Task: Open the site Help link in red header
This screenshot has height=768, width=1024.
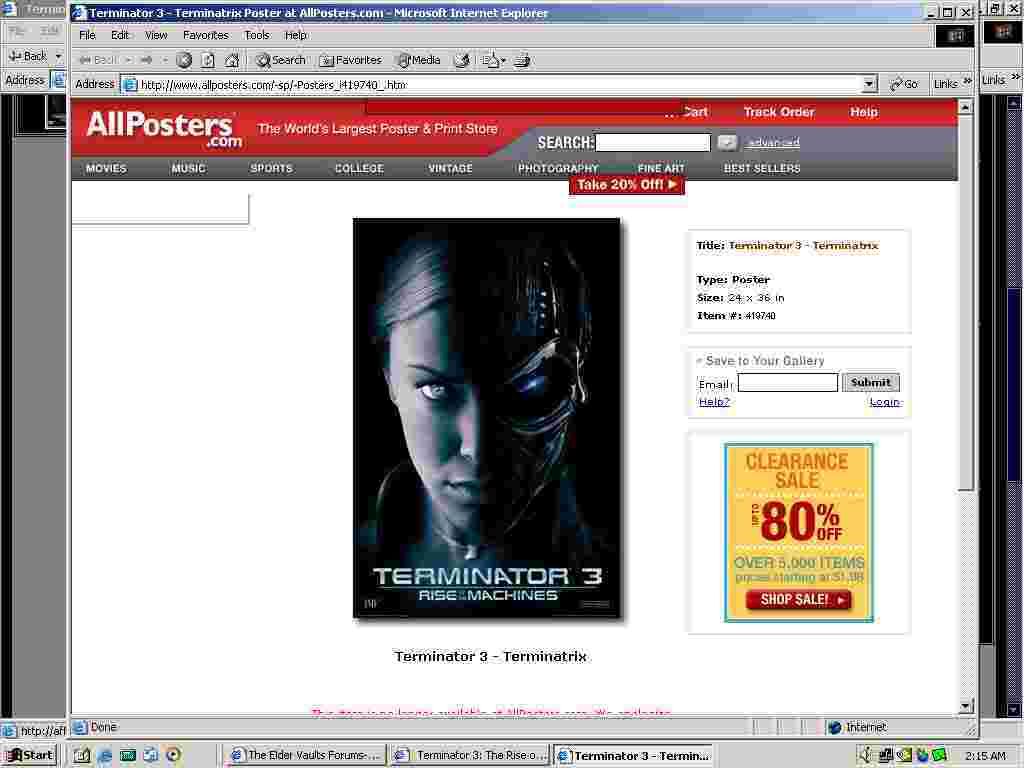Action: [863, 112]
